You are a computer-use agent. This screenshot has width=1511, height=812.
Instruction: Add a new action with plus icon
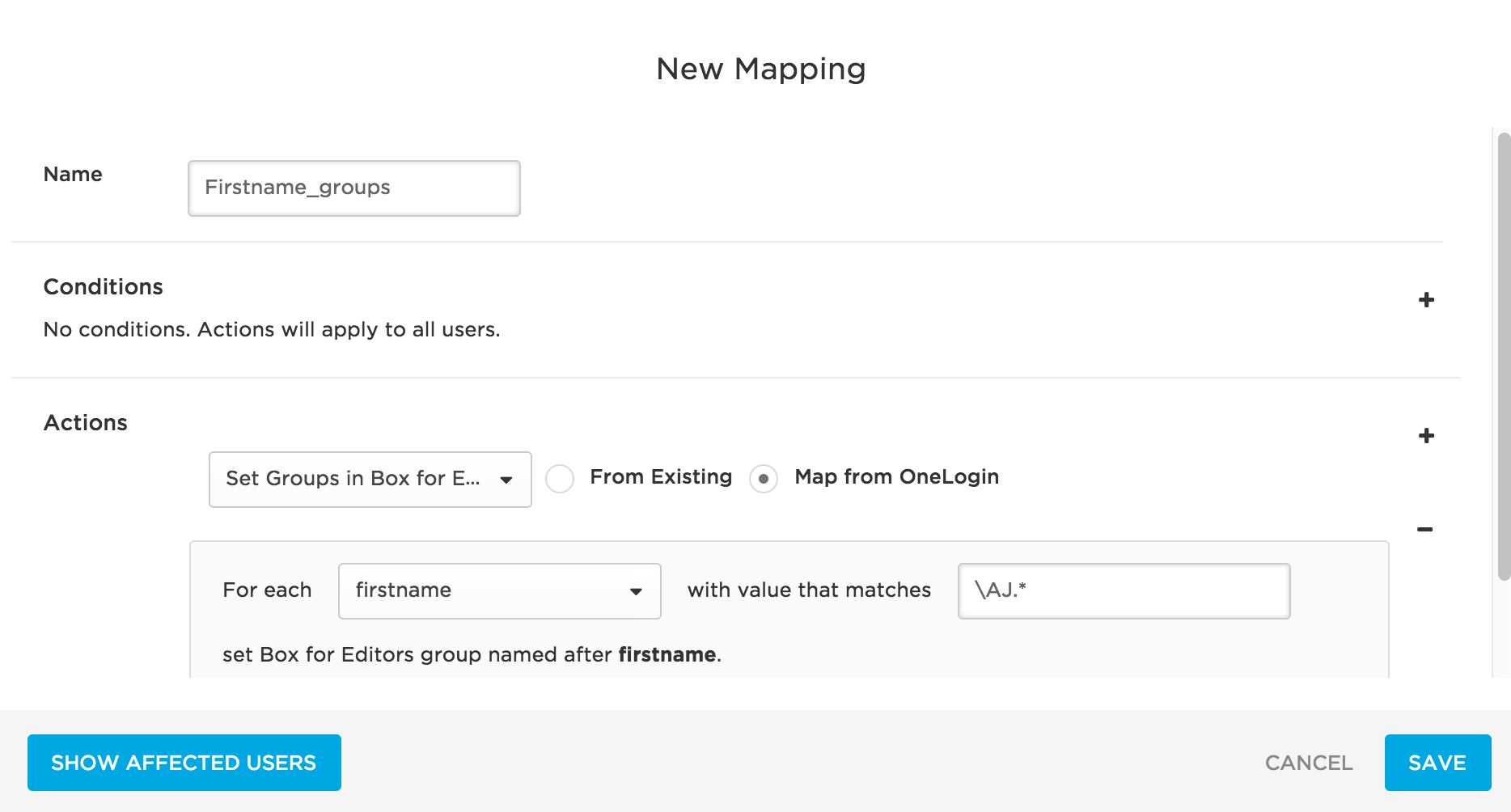(1426, 436)
